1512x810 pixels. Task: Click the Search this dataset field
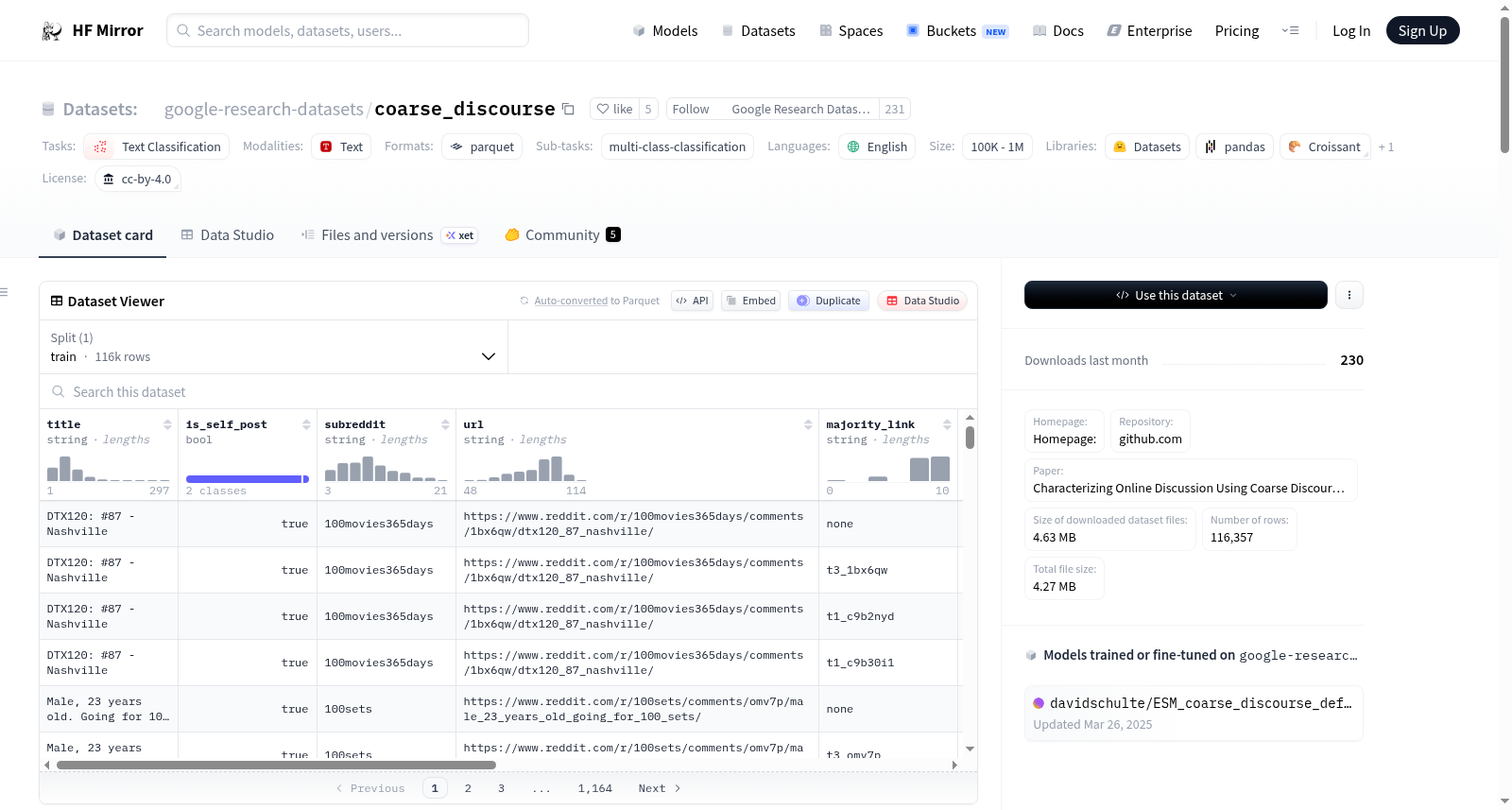508,391
